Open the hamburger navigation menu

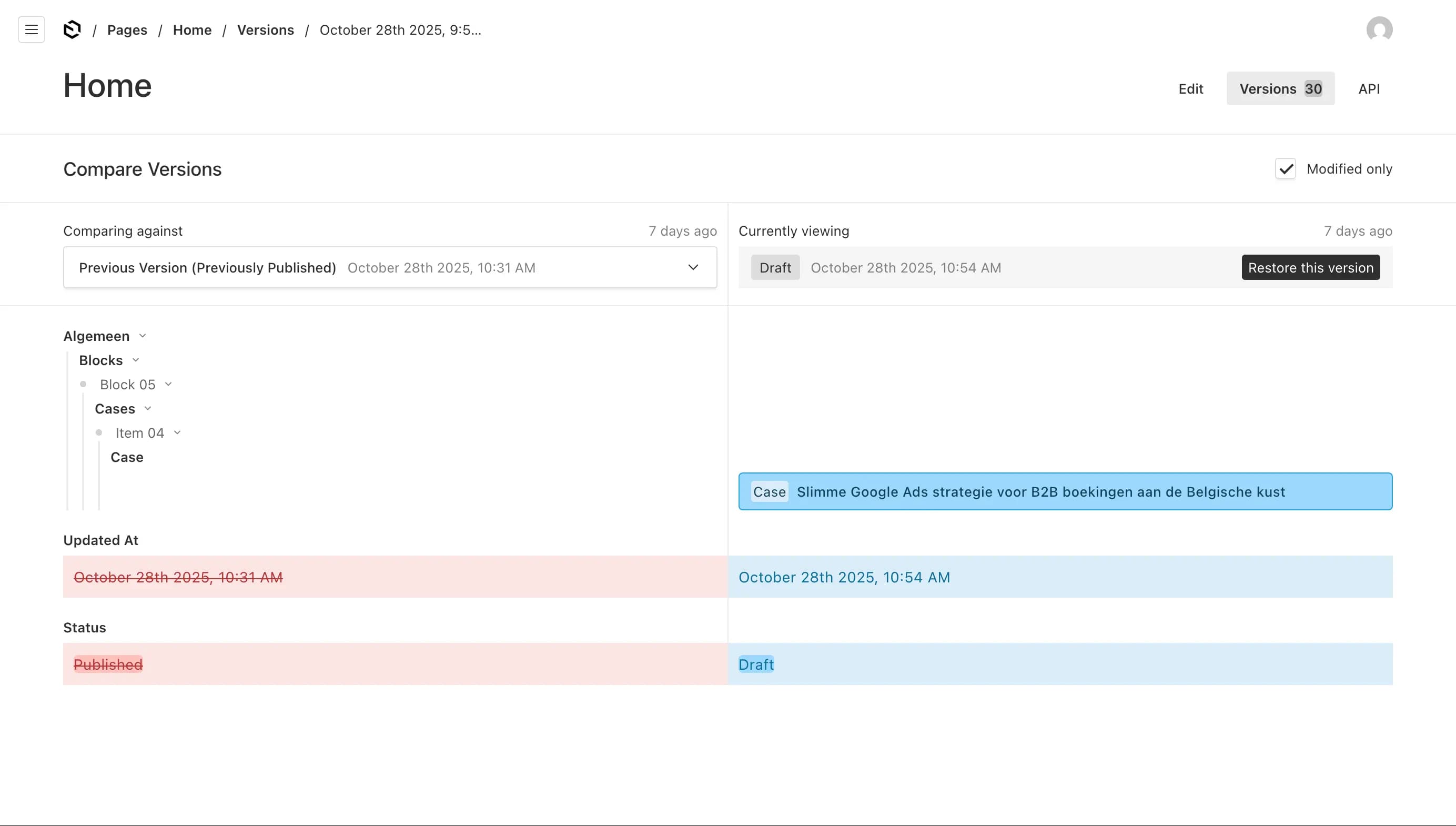[31, 29]
